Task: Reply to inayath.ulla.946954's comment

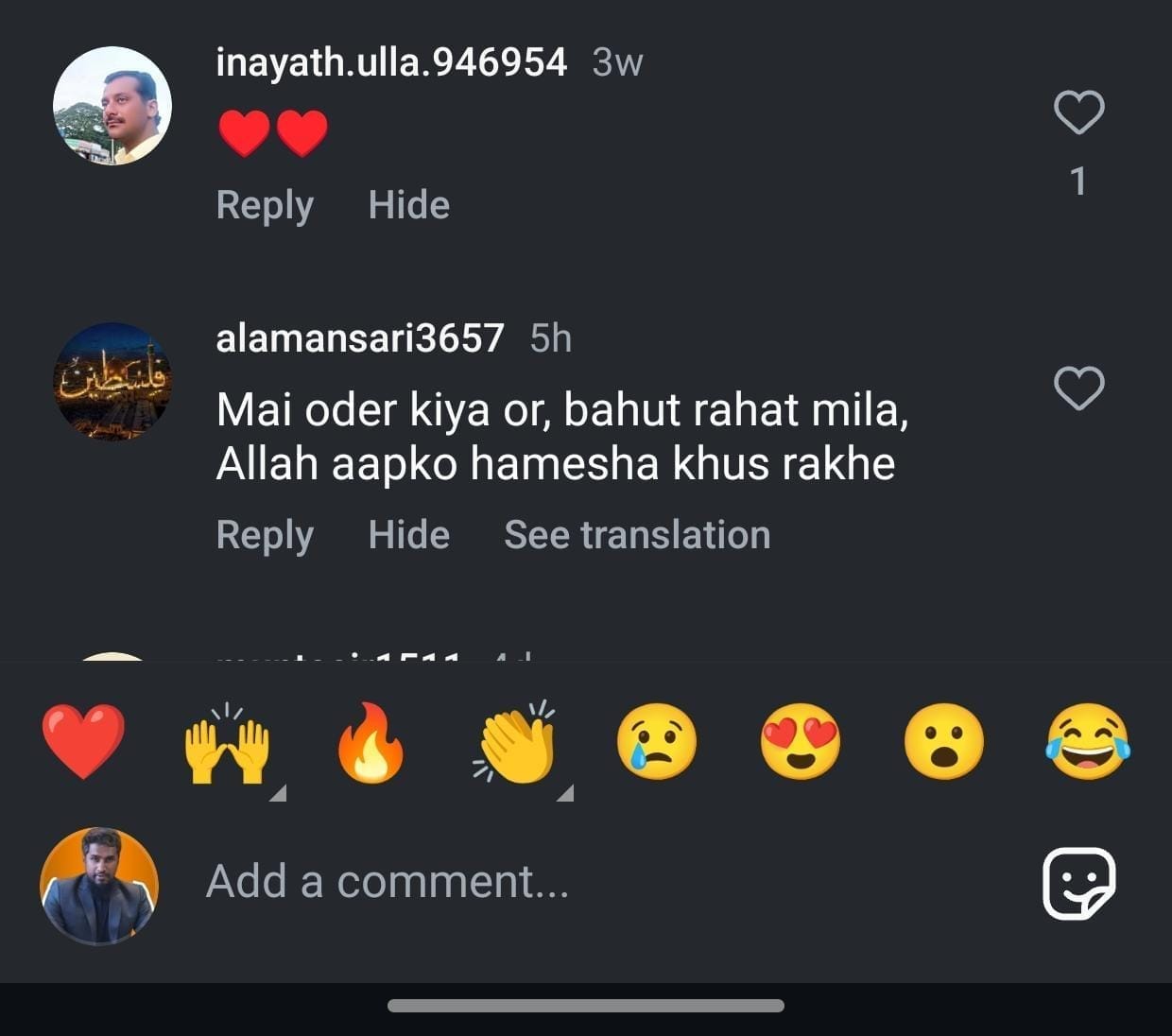Action: [x=265, y=205]
